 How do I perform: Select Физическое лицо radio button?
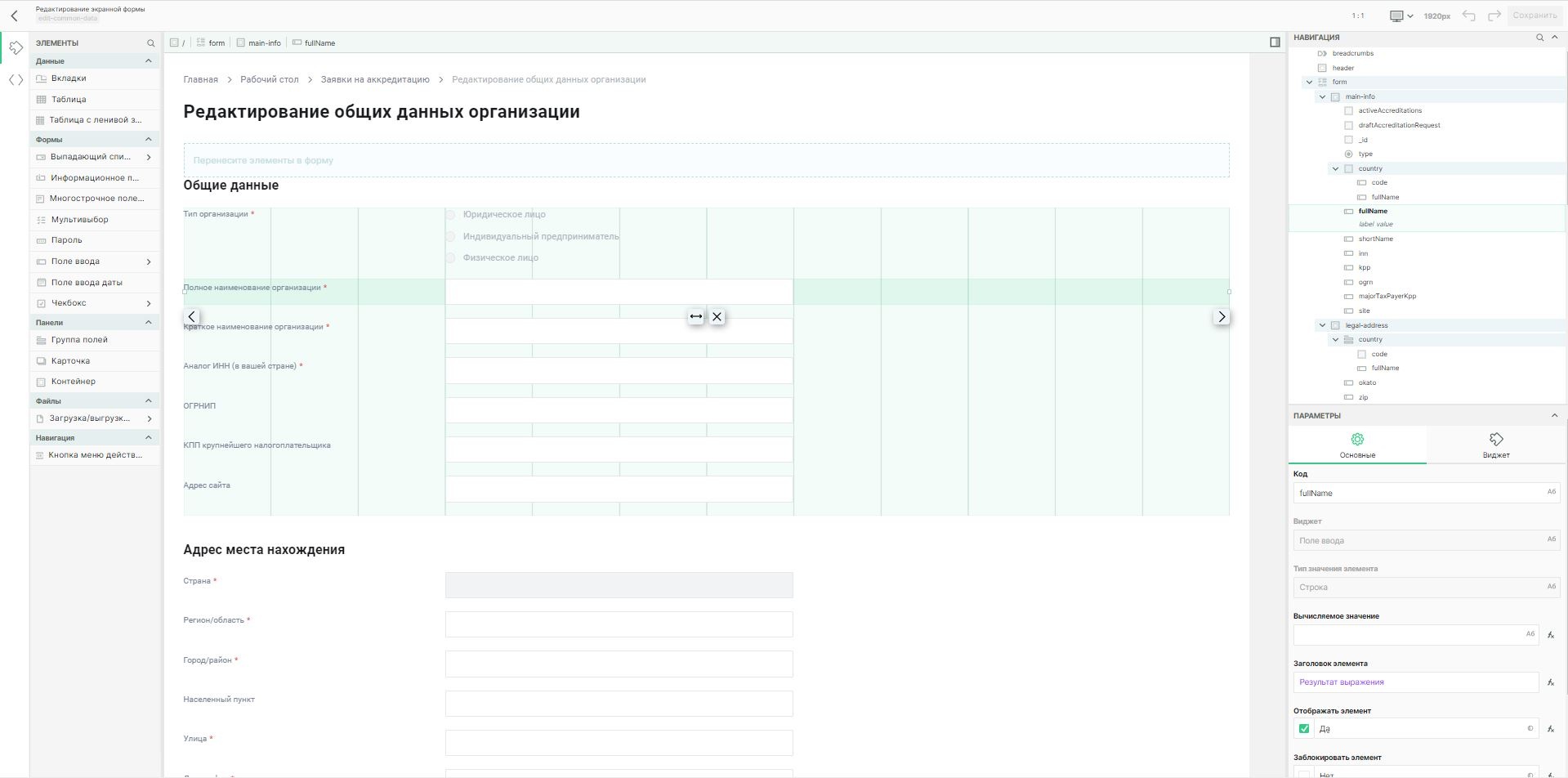[450, 258]
